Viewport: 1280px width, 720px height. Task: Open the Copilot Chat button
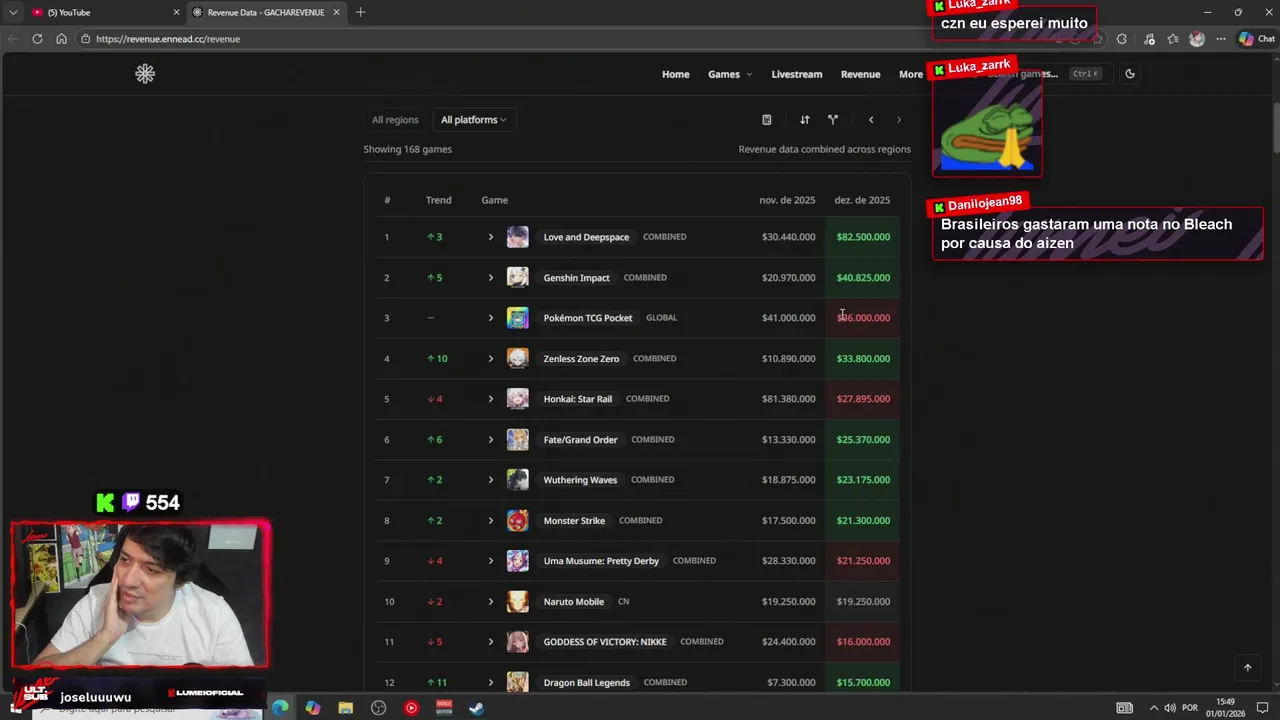(x=1256, y=39)
